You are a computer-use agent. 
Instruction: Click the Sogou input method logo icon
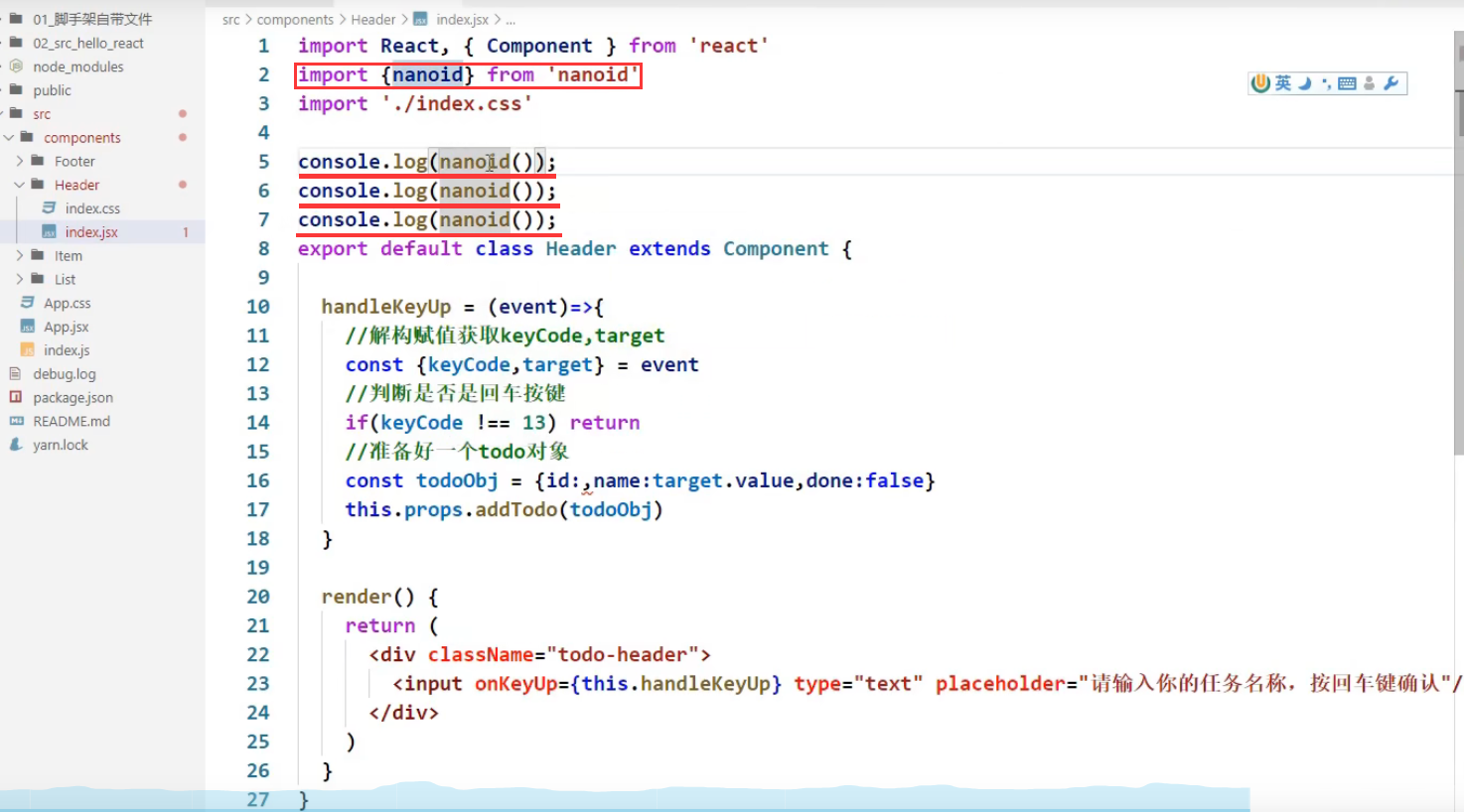click(x=1260, y=83)
